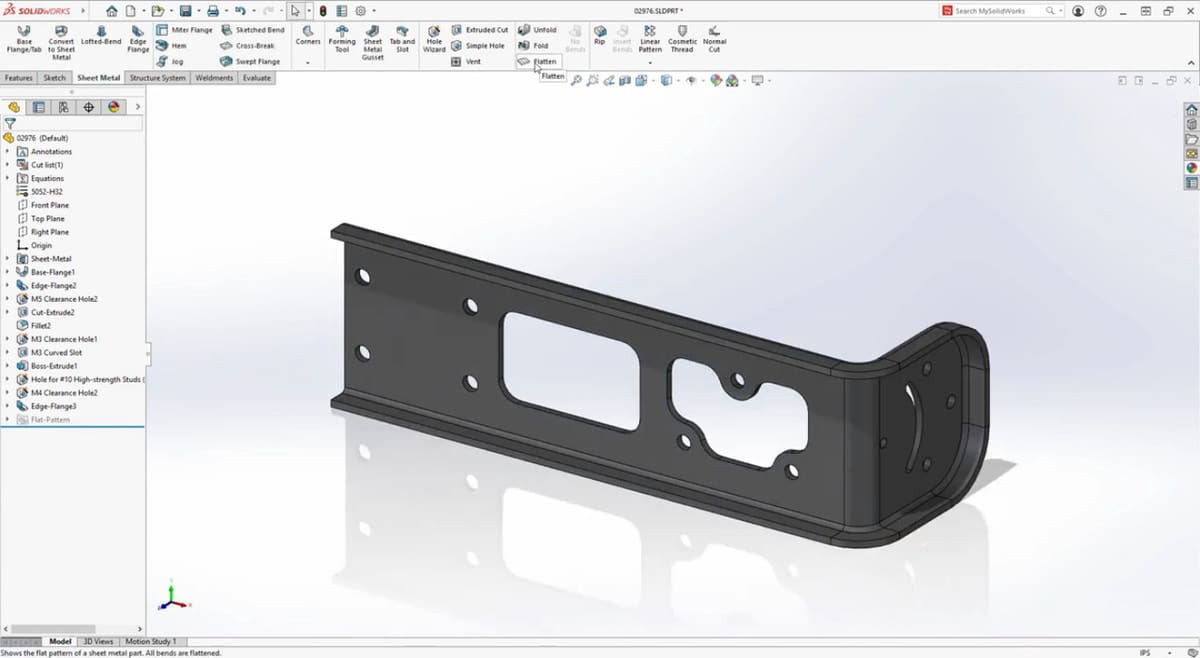Switch to the Features tab
The height and width of the screenshot is (658, 1200).
[19, 78]
